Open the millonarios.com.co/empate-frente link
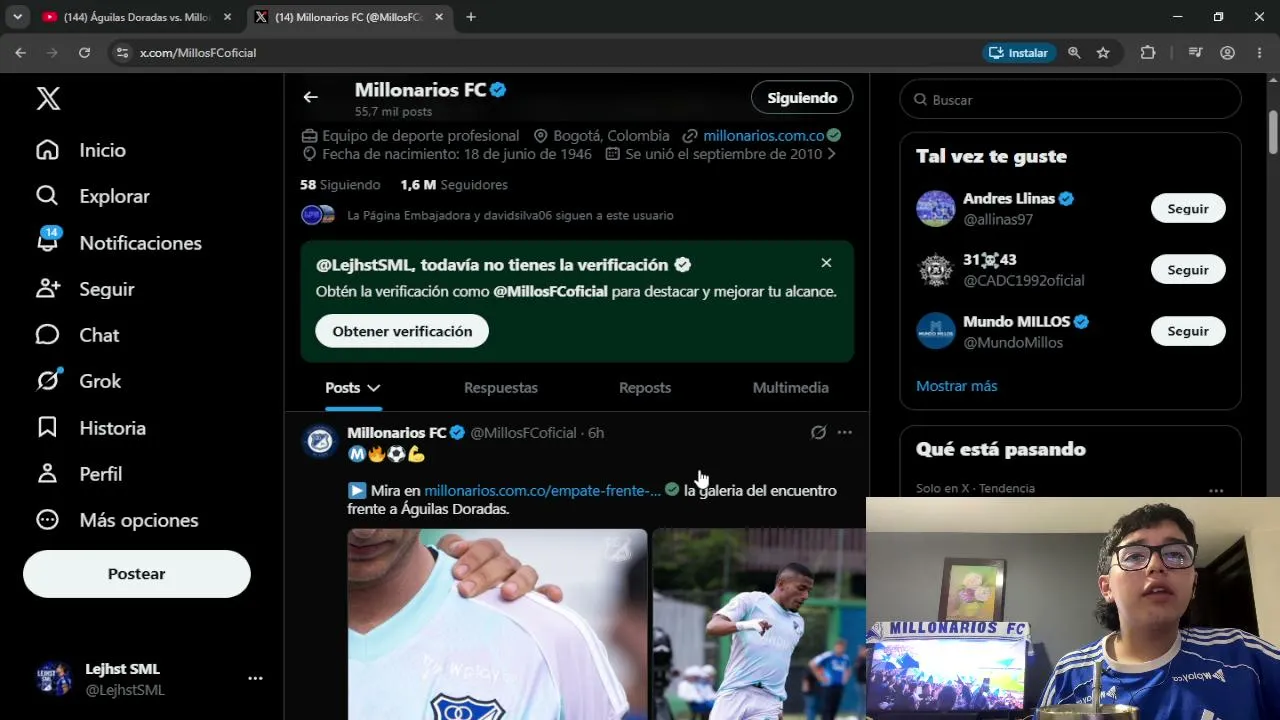The width and height of the screenshot is (1280, 720). [543, 490]
